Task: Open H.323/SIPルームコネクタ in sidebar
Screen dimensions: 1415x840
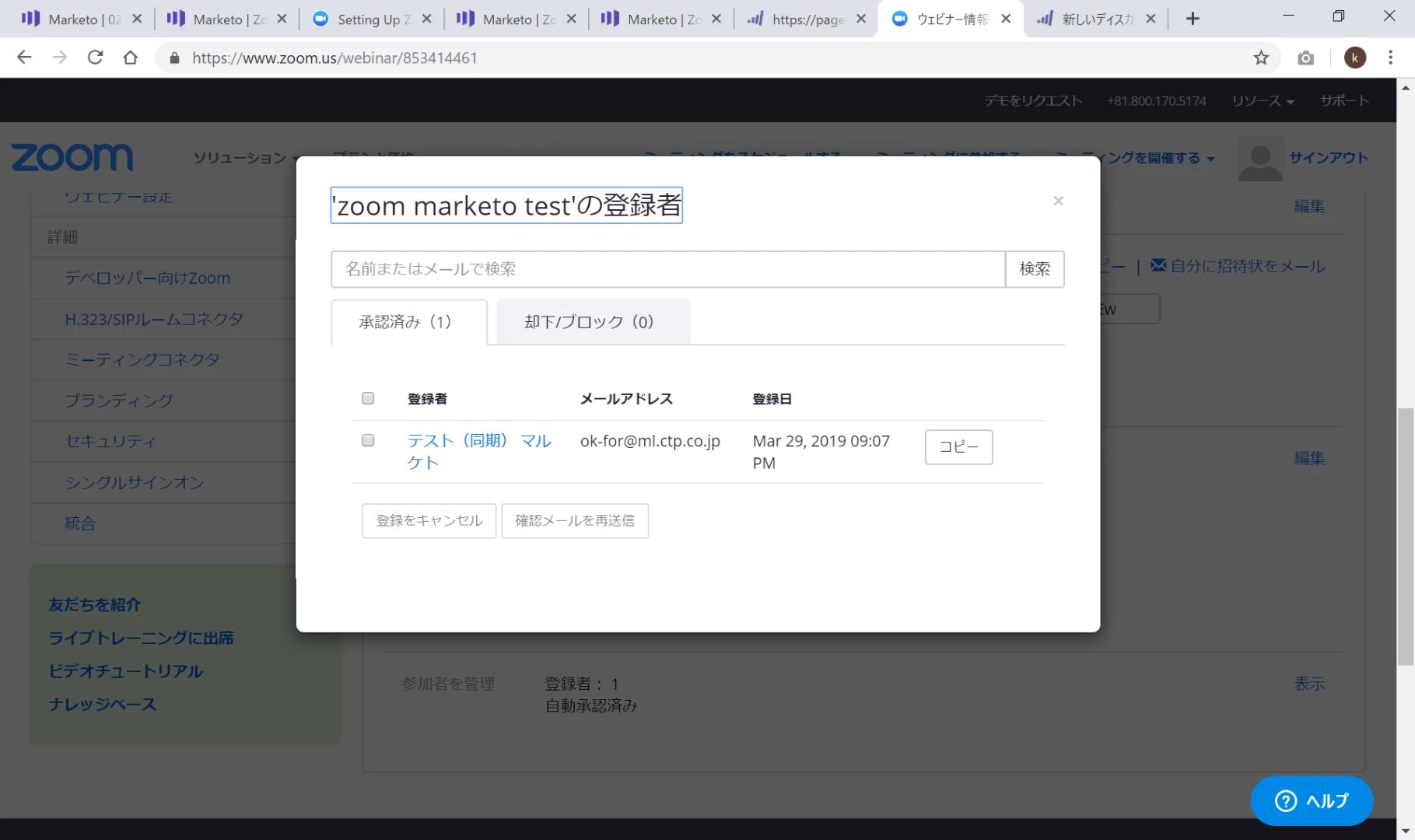Action: [154, 319]
